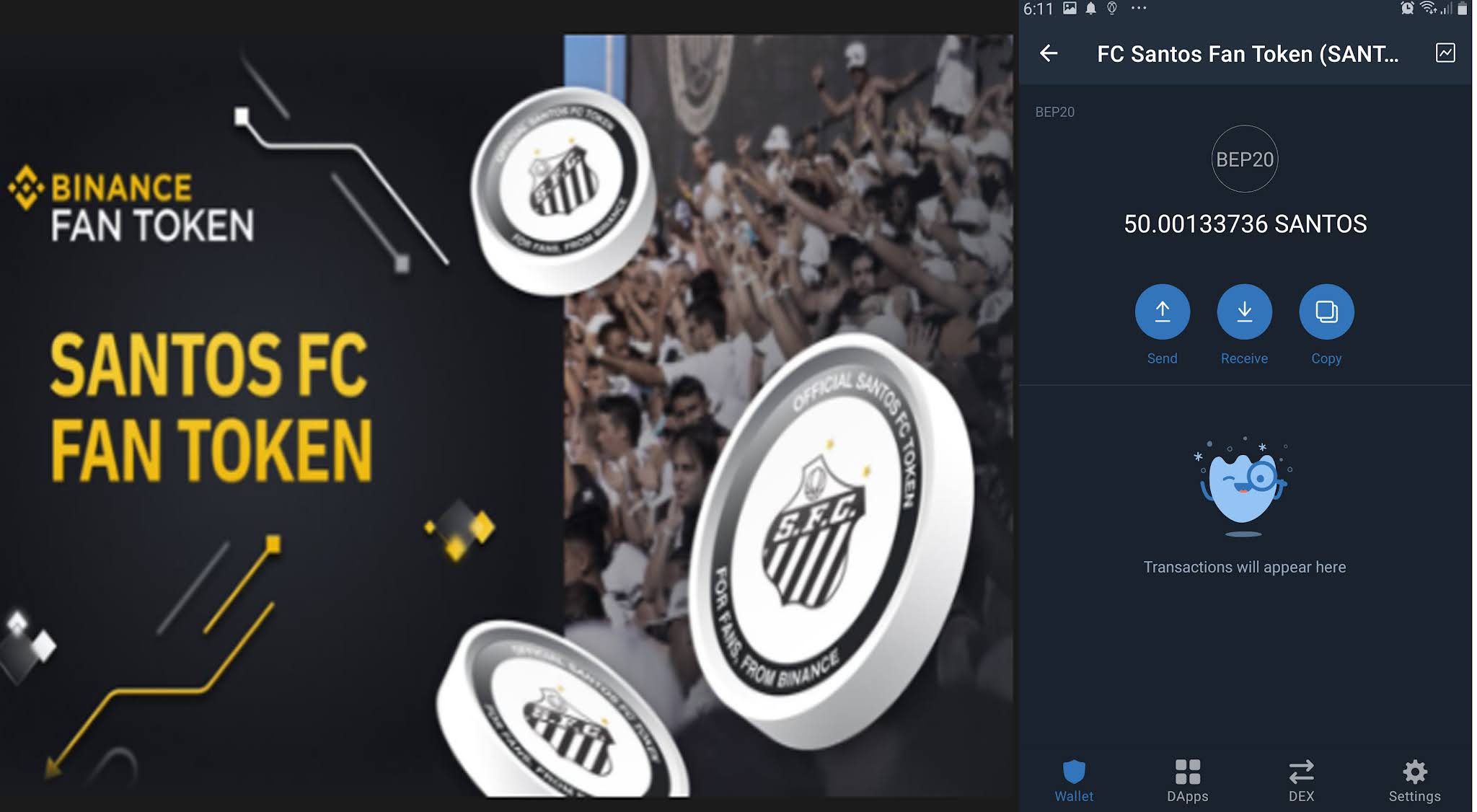Click the 50.00133736 SANTOS balance

(1245, 224)
